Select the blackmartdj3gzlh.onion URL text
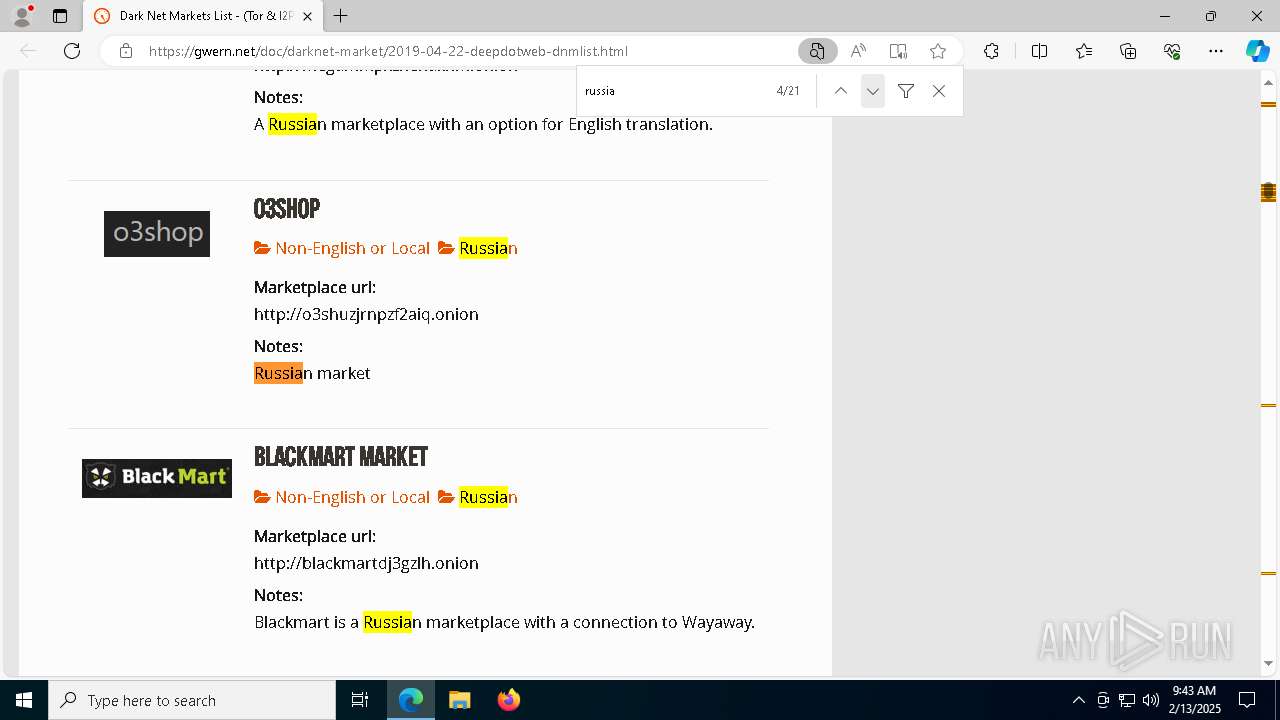The height and width of the screenshot is (720, 1280). [366, 563]
